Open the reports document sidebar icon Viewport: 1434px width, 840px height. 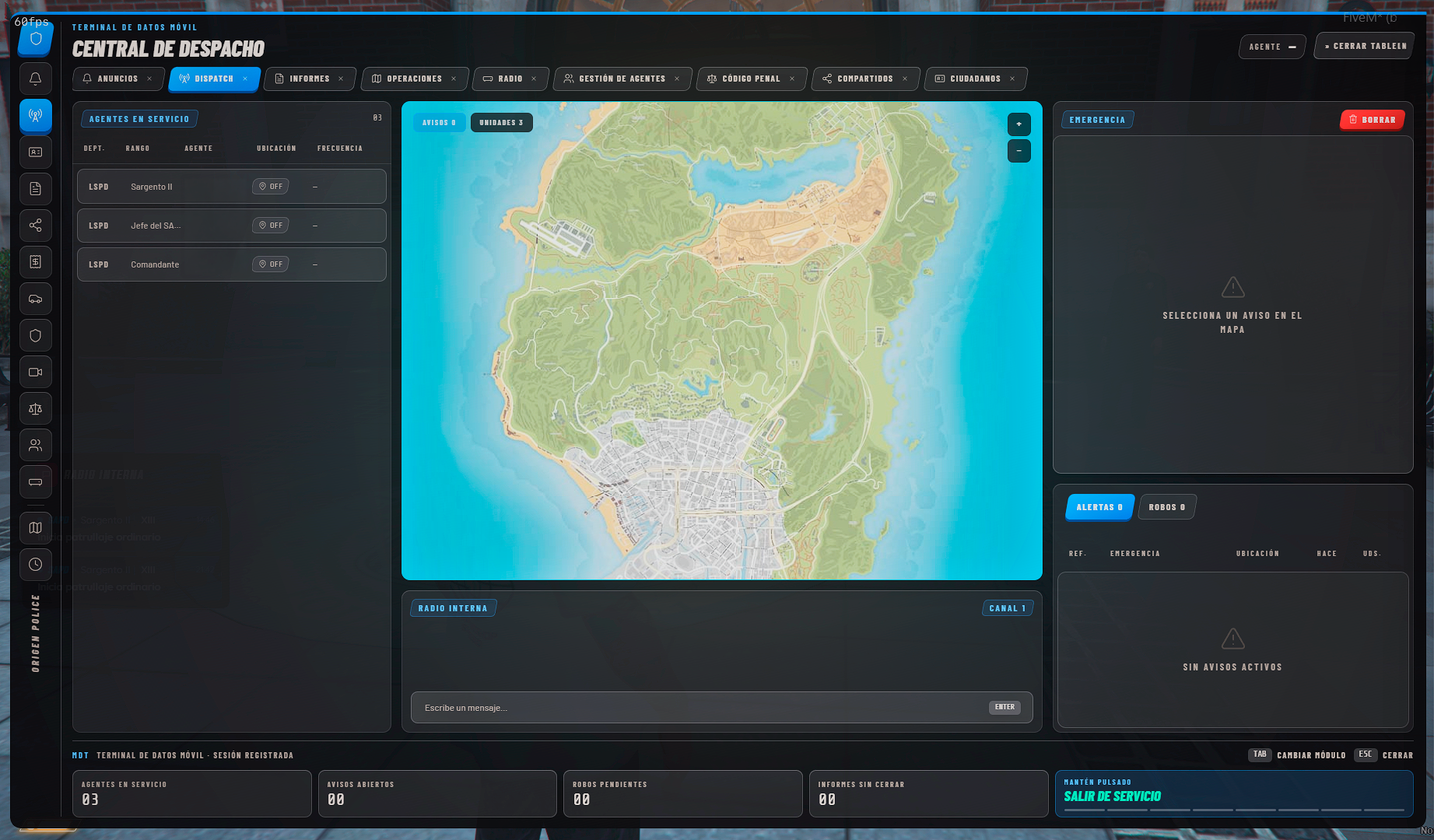coord(35,188)
